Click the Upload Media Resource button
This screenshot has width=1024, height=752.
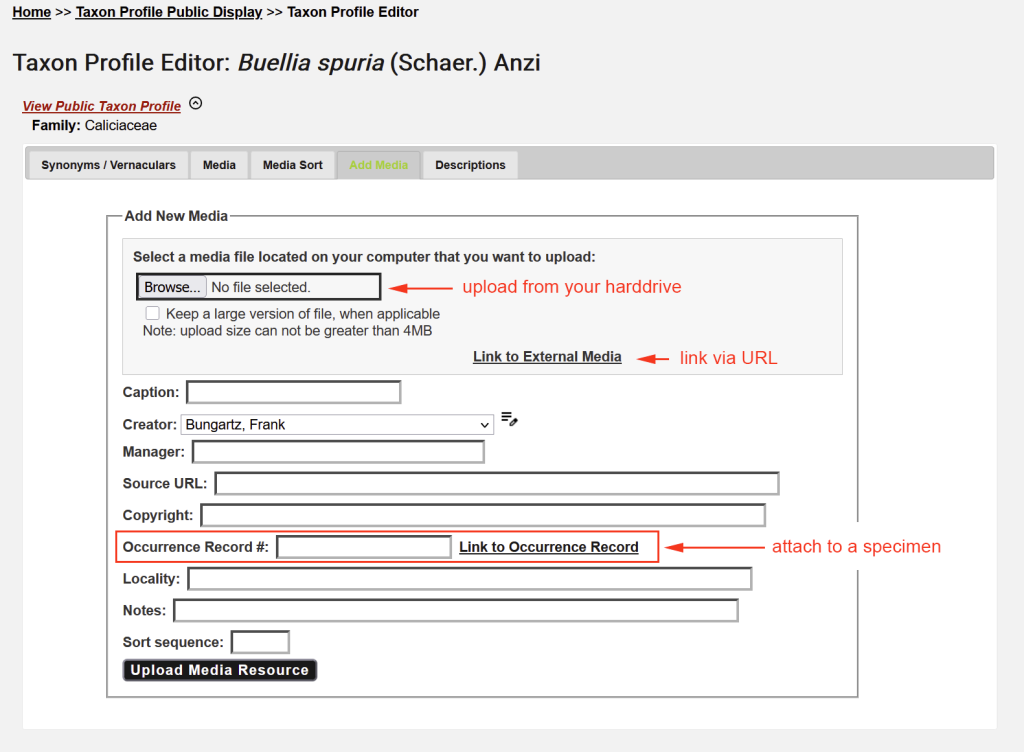pyautogui.click(x=220, y=670)
